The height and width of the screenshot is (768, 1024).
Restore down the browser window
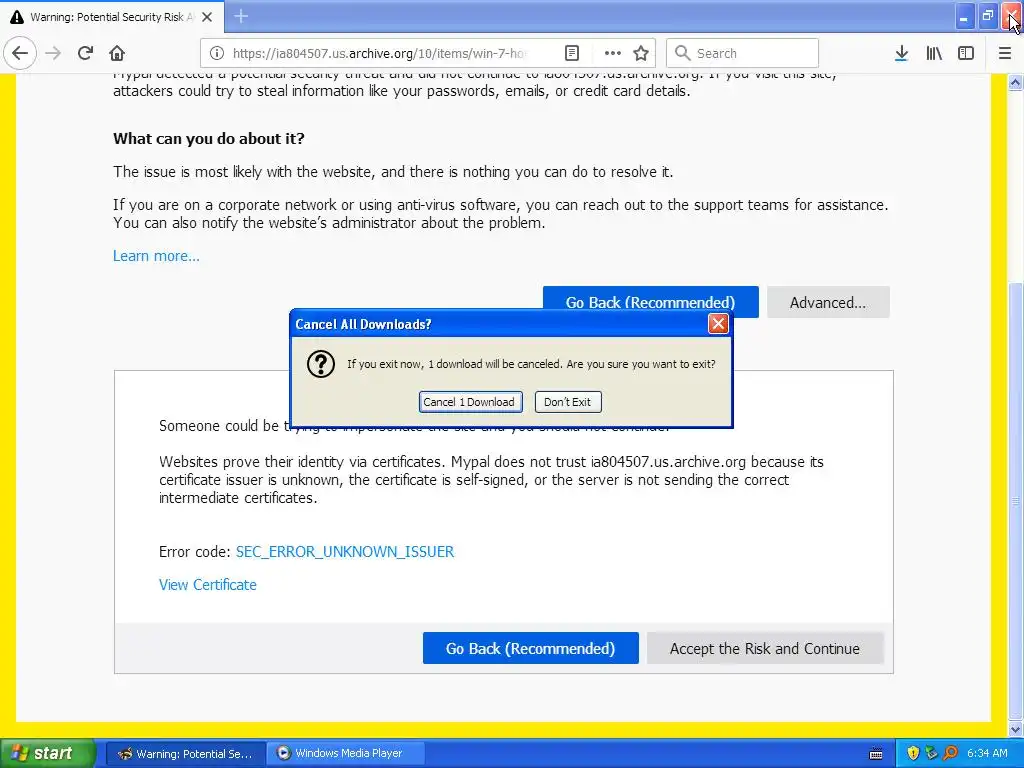click(x=988, y=16)
